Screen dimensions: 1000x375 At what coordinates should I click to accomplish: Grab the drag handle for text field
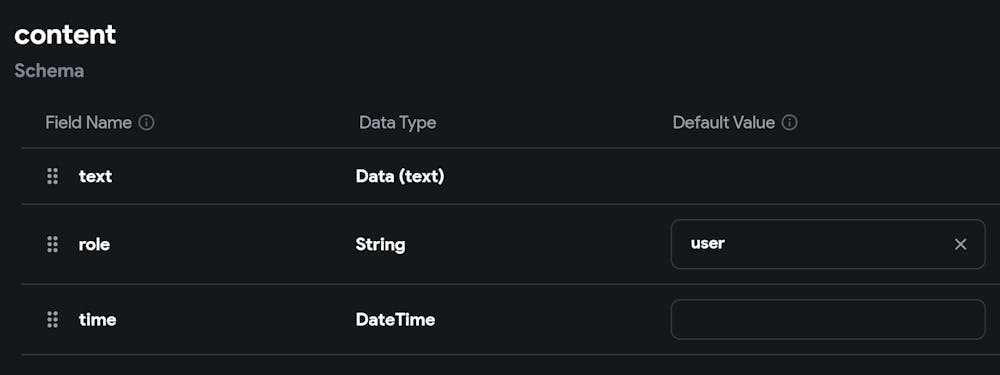(x=53, y=176)
